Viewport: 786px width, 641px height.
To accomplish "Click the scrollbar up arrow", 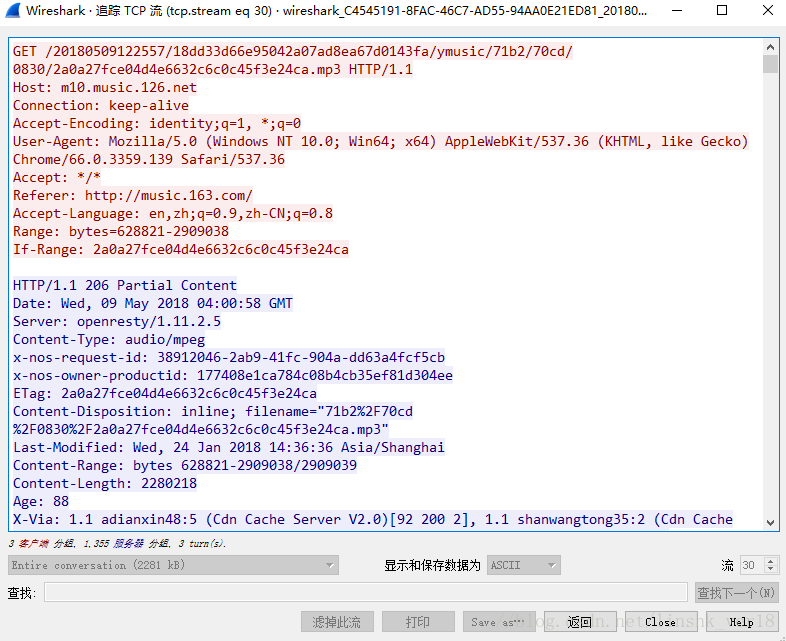I will (x=770, y=47).
